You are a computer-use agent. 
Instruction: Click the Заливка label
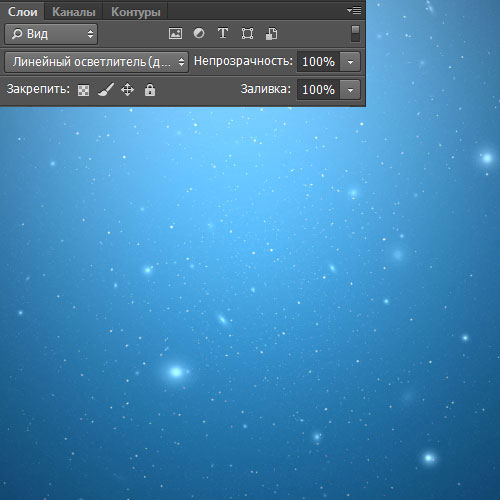266,89
